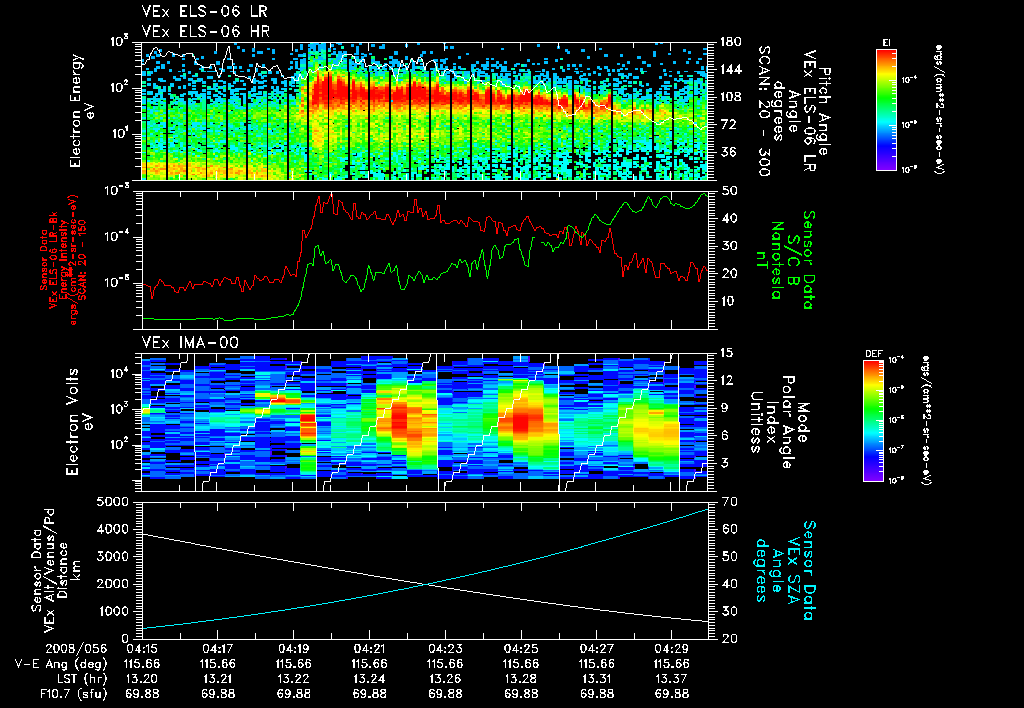Click the DEF rainbow color bar
1024x708 pixels.
point(873,421)
